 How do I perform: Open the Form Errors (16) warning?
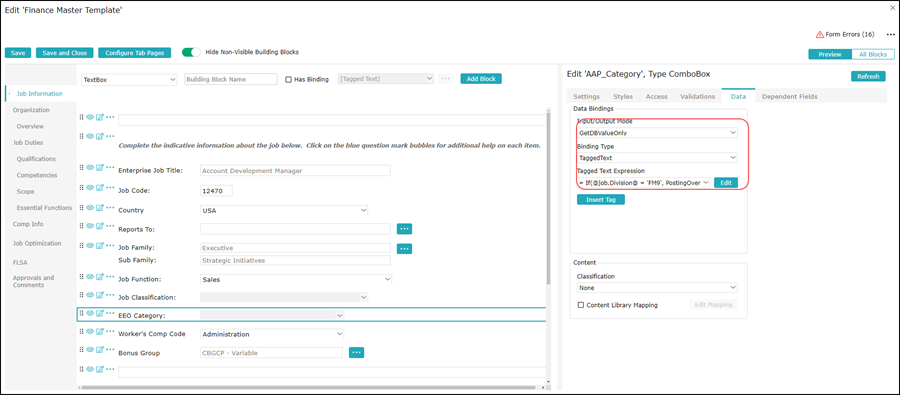pos(845,34)
